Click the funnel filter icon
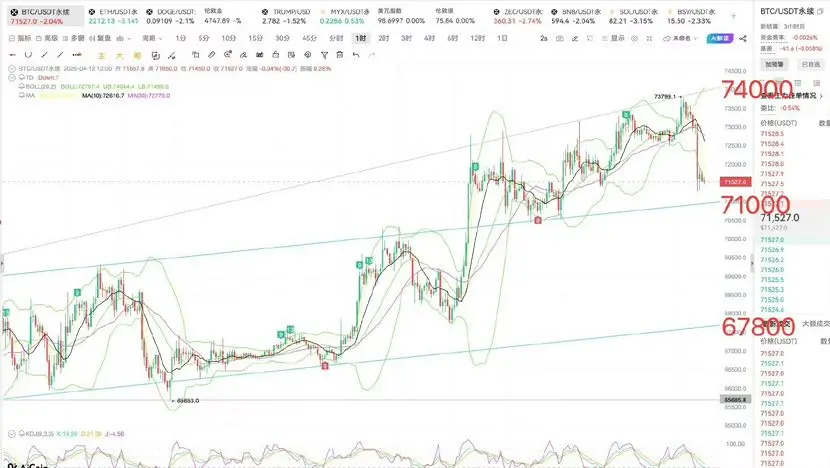Viewport: 830px width, 468px height. pos(324,55)
